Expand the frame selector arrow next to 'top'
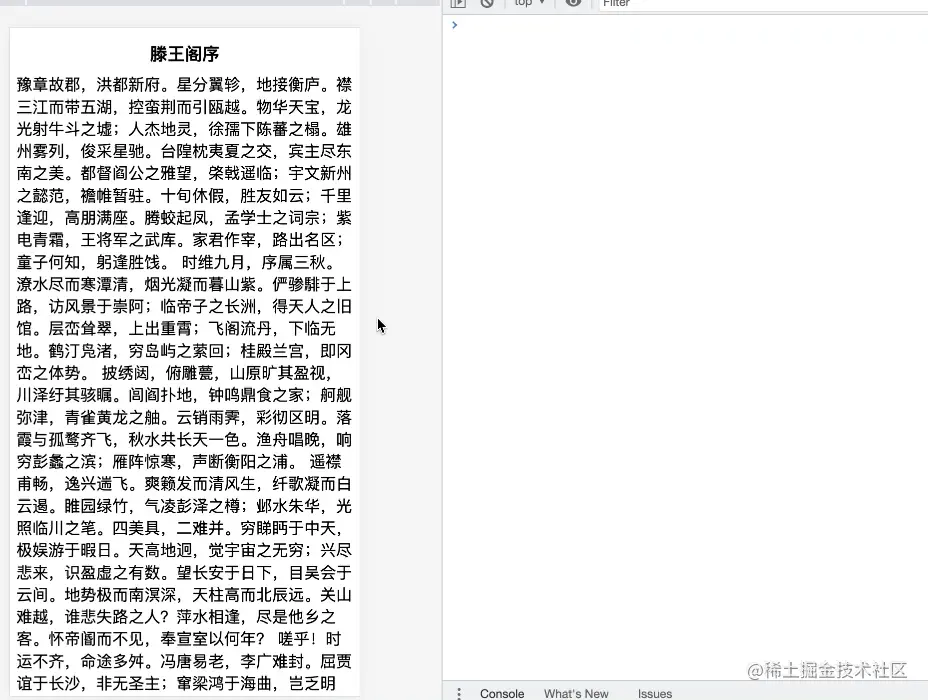Image resolution: width=928 pixels, height=700 pixels. point(543,5)
